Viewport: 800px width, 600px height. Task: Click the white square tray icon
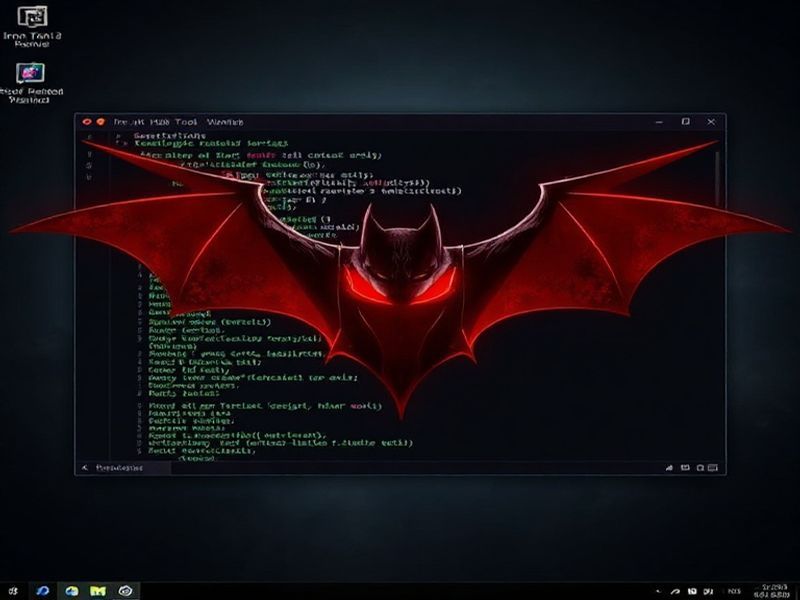692,591
